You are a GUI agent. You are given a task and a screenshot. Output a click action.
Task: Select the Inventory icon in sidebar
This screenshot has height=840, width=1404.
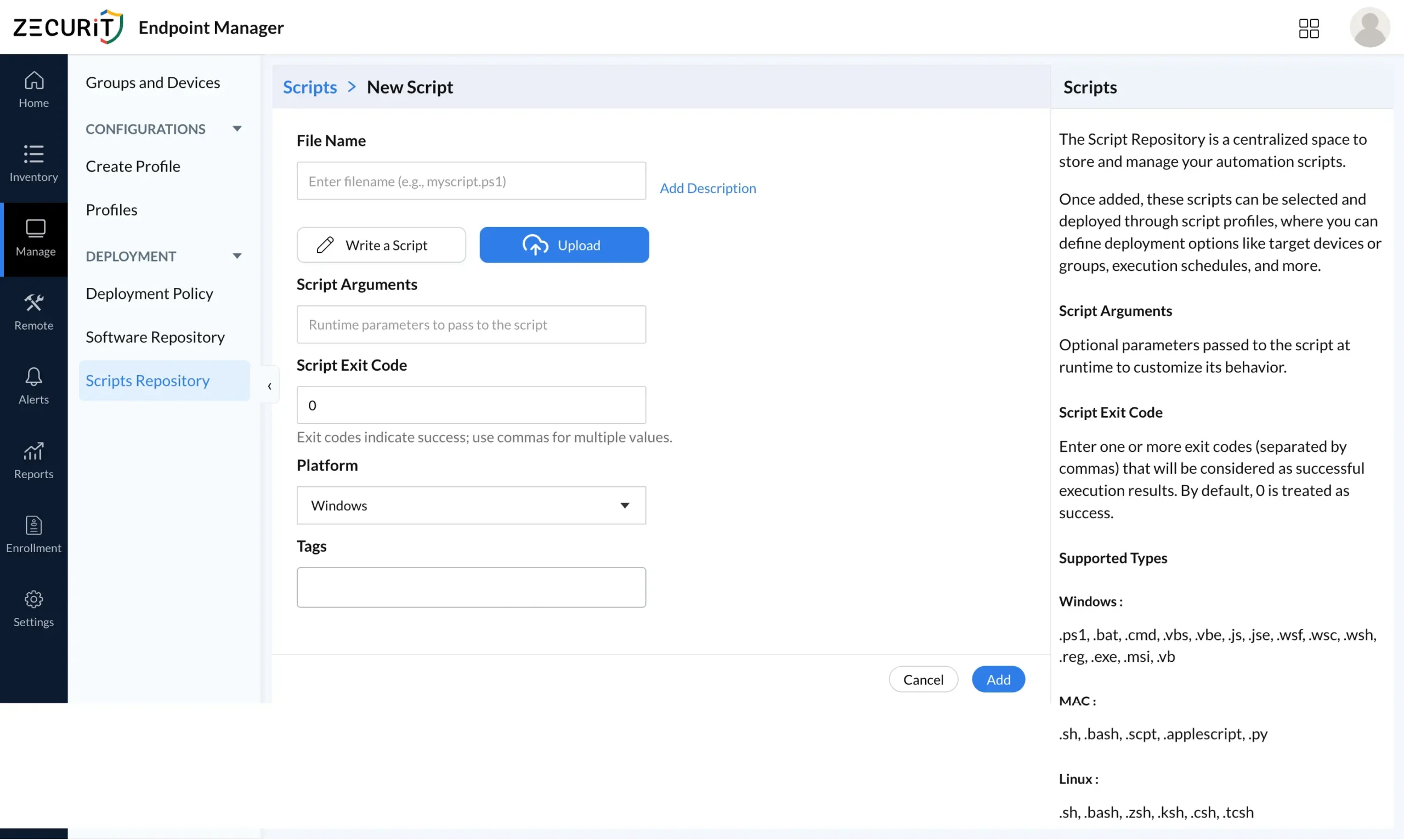click(x=33, y=162)
